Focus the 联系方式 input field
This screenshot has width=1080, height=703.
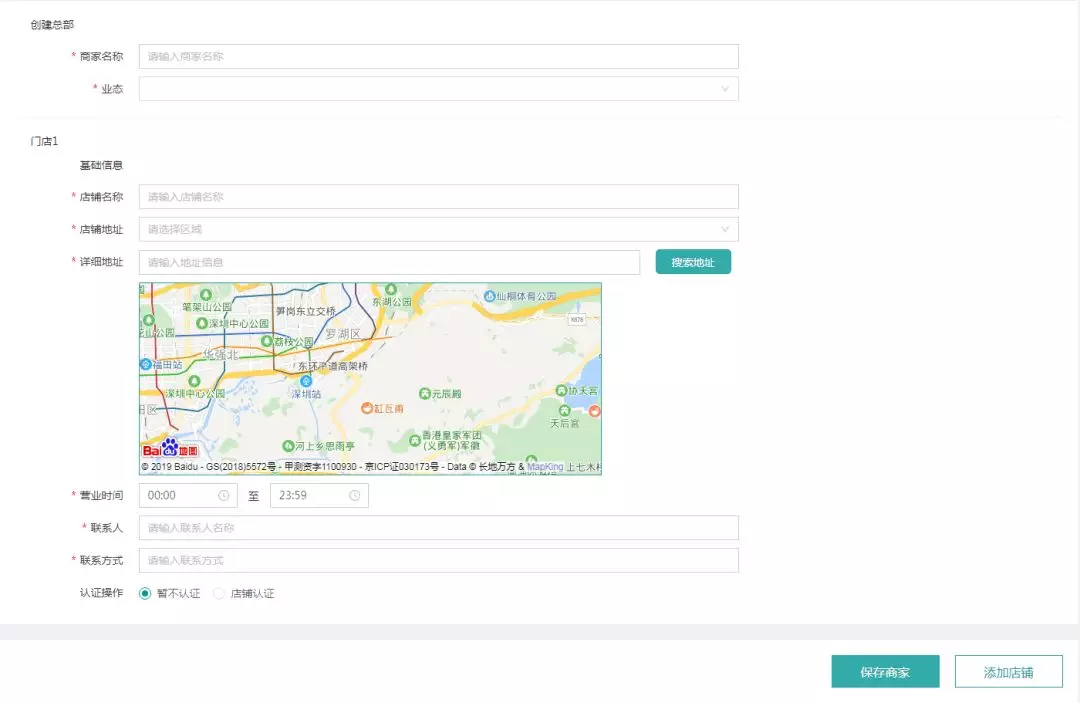tap(438, 560)
